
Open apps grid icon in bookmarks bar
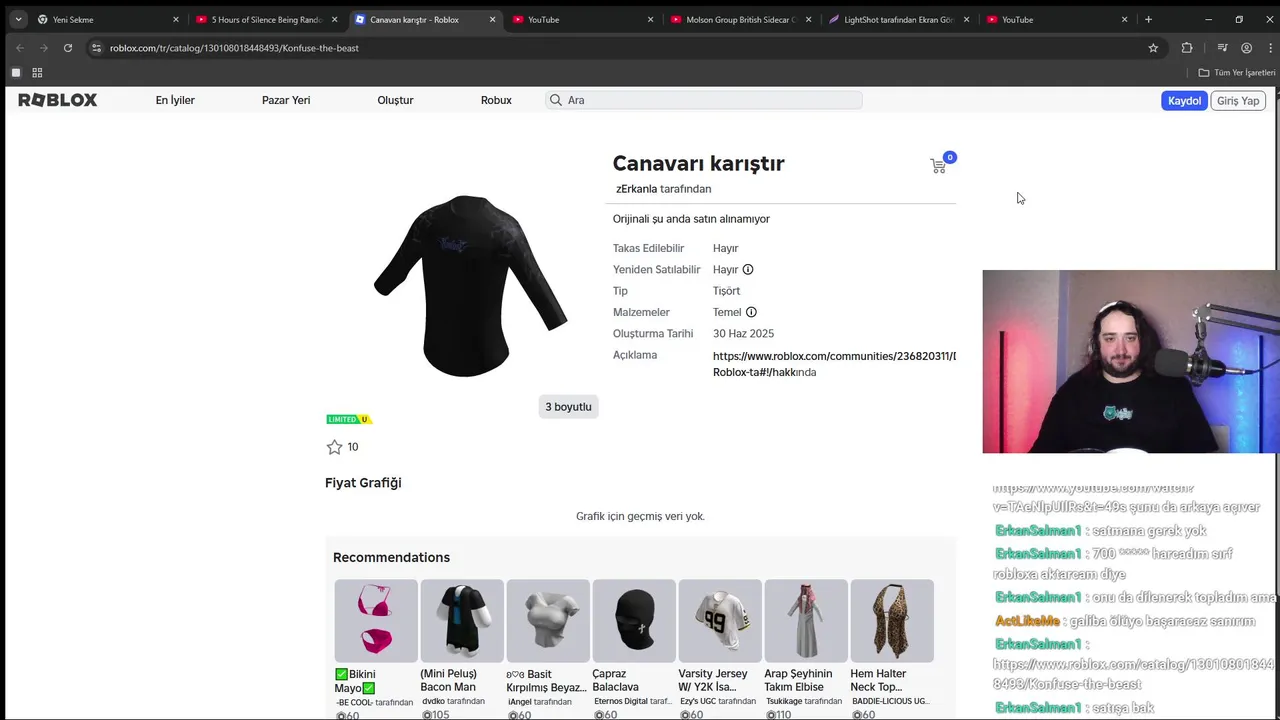pos(37,73)
